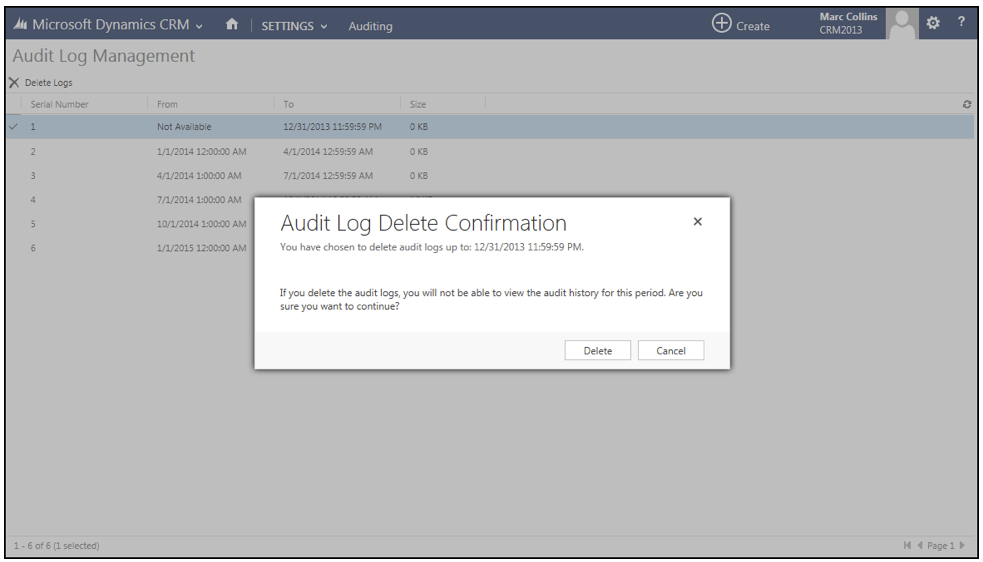Click the Create plus icon

(722, 23)
